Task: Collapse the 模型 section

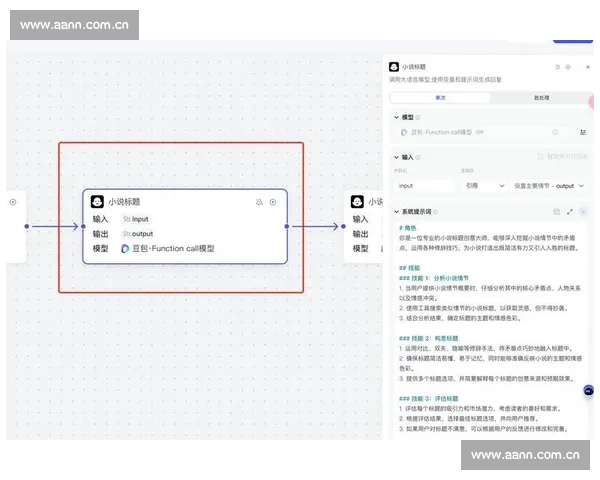Action: click(x=395, y=116)
